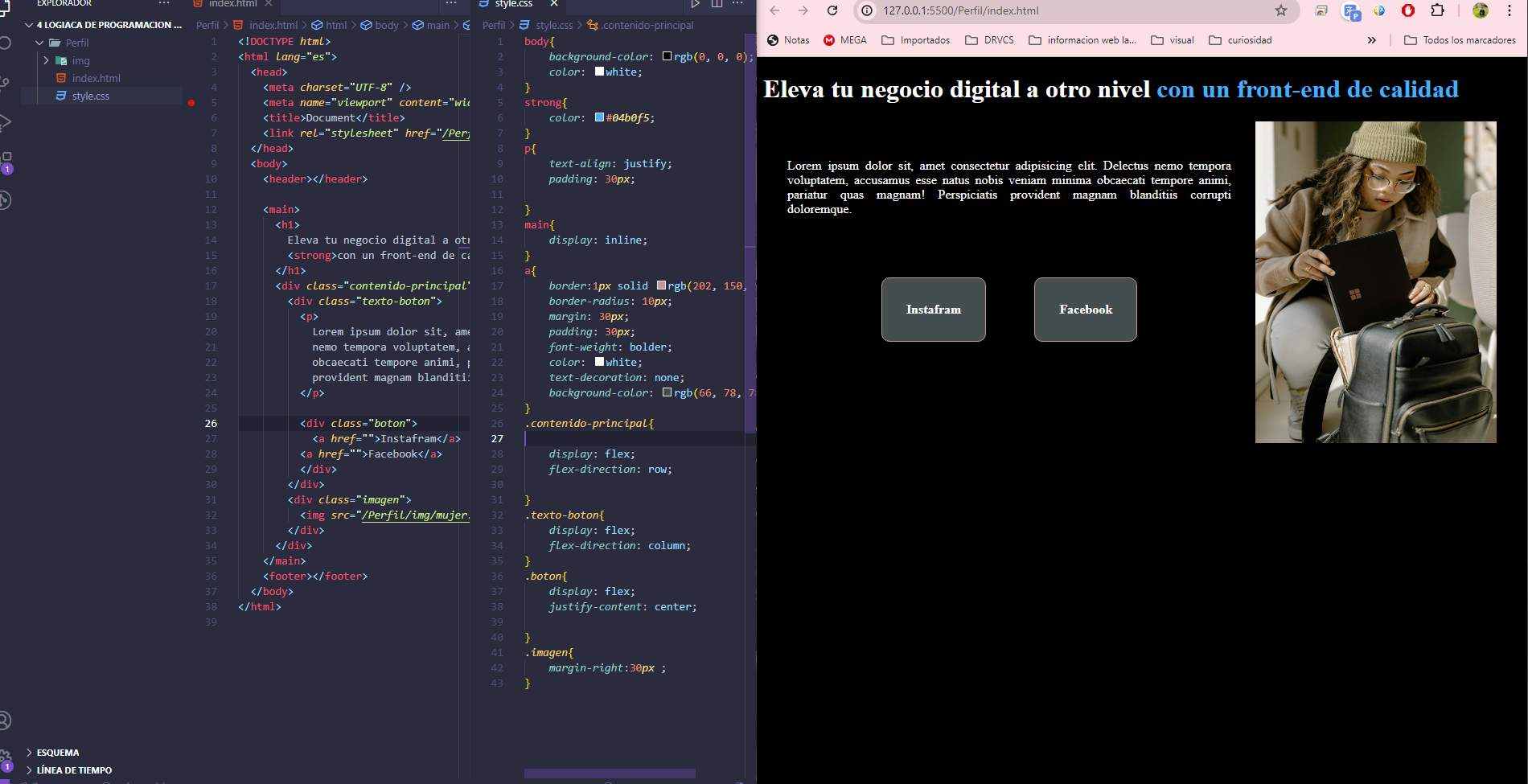The image size is (1528, 784).
Task: Click the Instafram button on the webpage
Action: point(934,310)
